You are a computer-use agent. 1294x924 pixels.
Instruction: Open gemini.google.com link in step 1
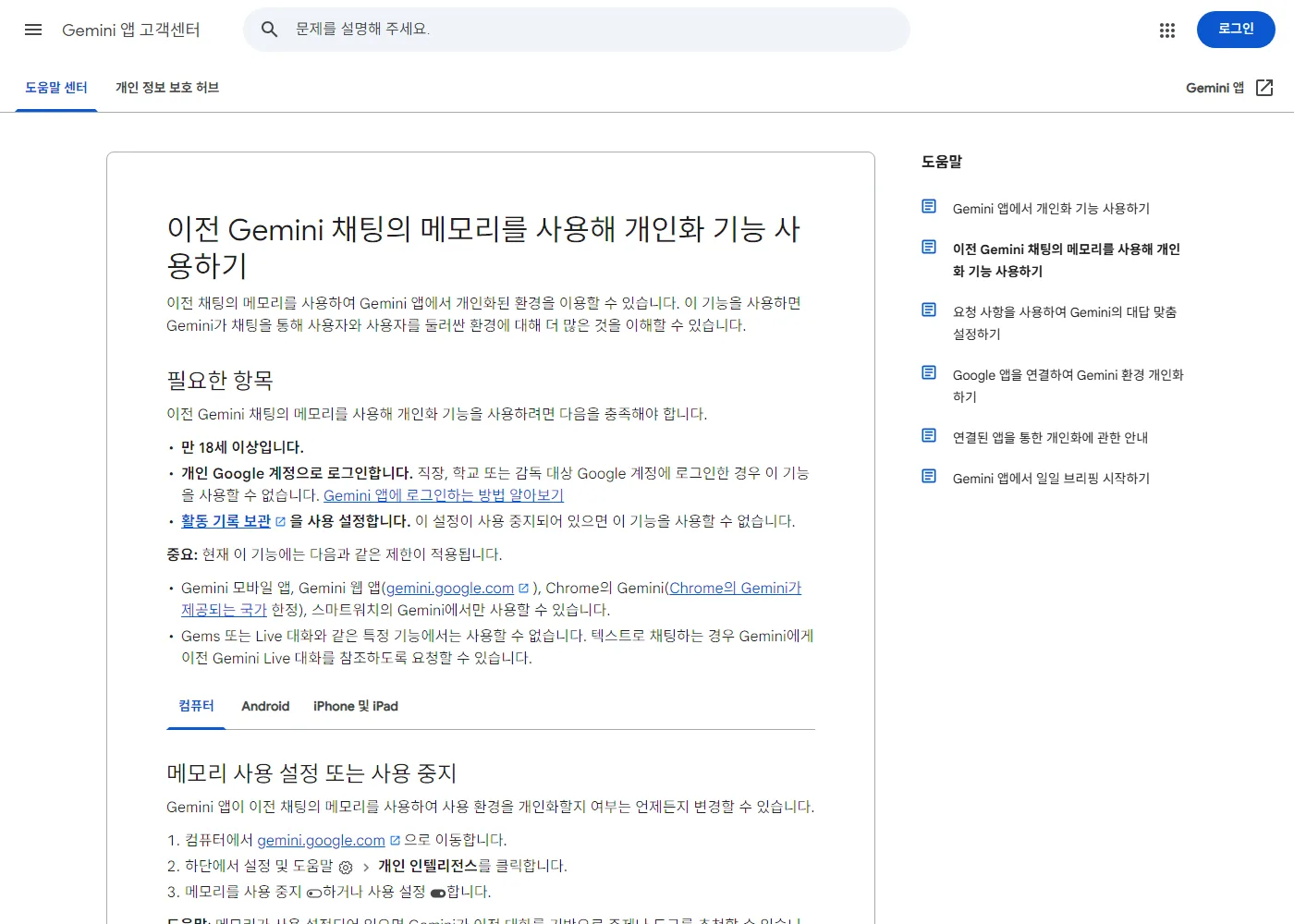321,840
